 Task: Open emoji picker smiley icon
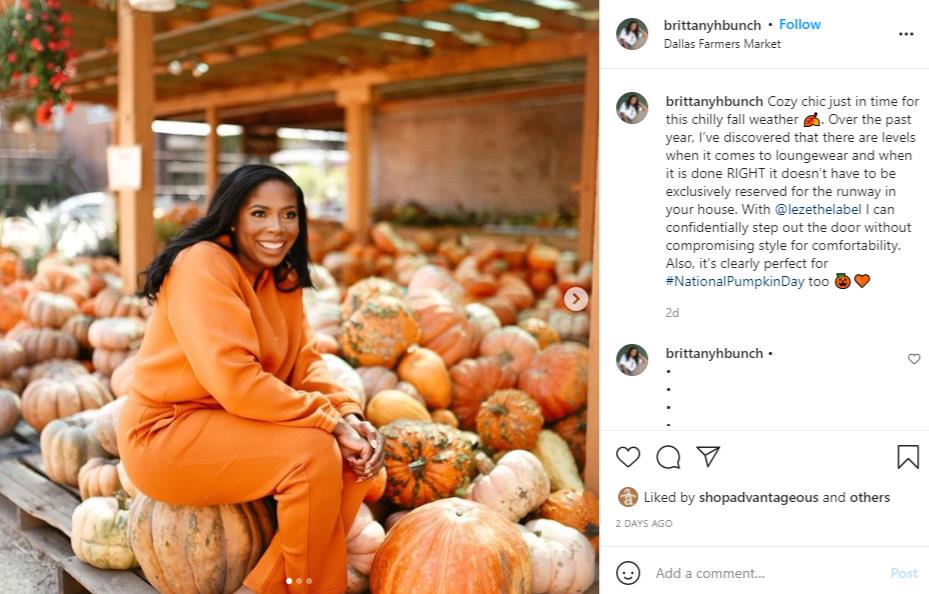point(628,573)
